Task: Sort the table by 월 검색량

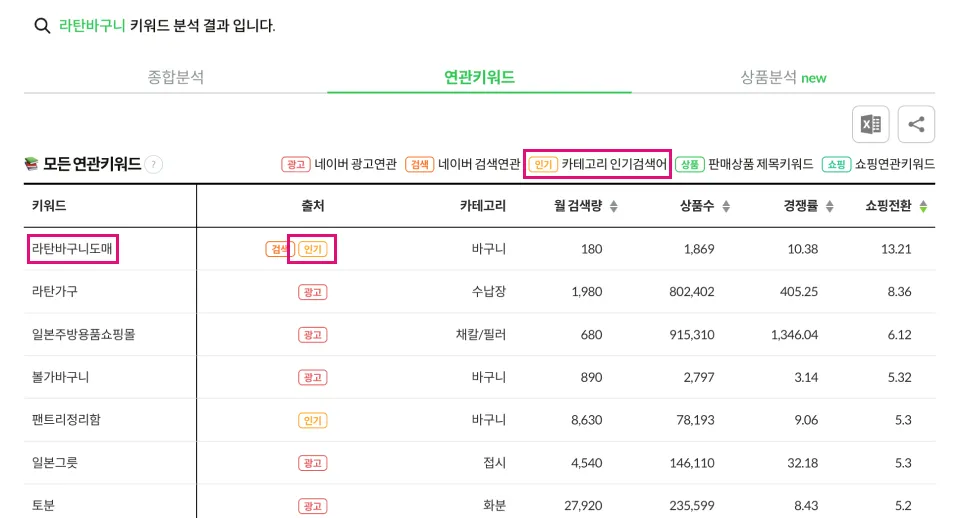Action: click(x=586, y=206)
